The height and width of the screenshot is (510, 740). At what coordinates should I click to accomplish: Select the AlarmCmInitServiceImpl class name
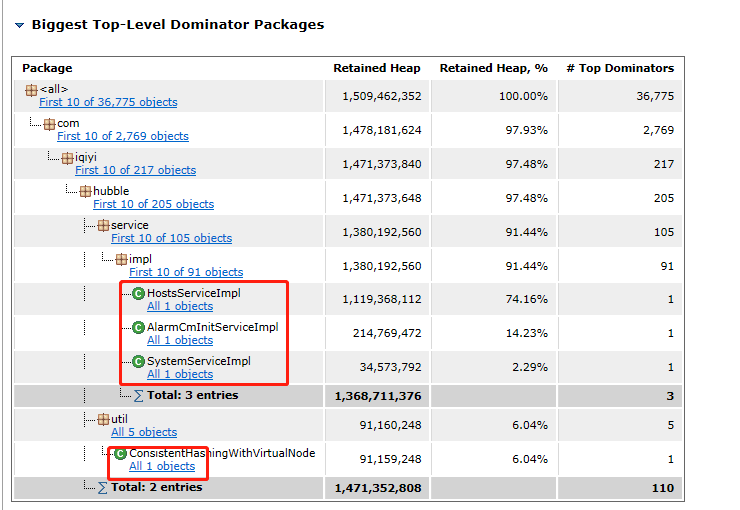212,327
